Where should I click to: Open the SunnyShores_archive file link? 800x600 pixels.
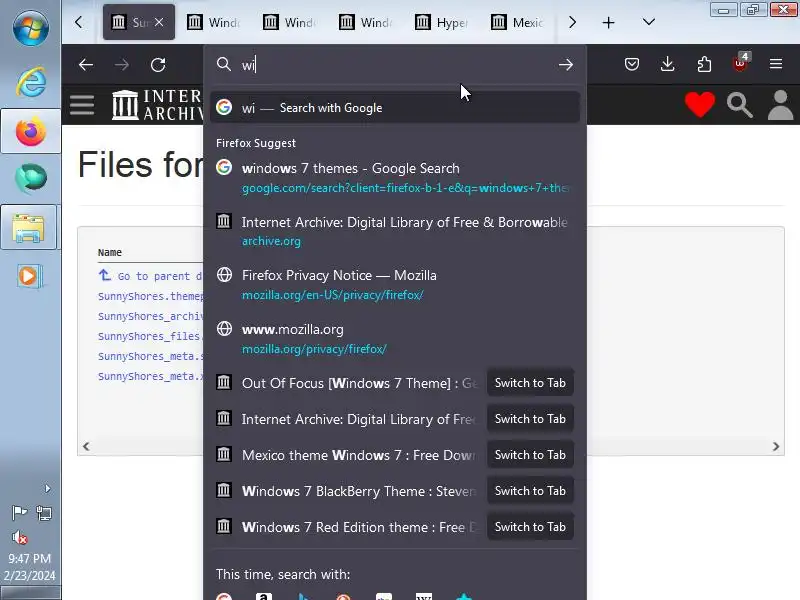pyautogui.click(x=151, y=316)
